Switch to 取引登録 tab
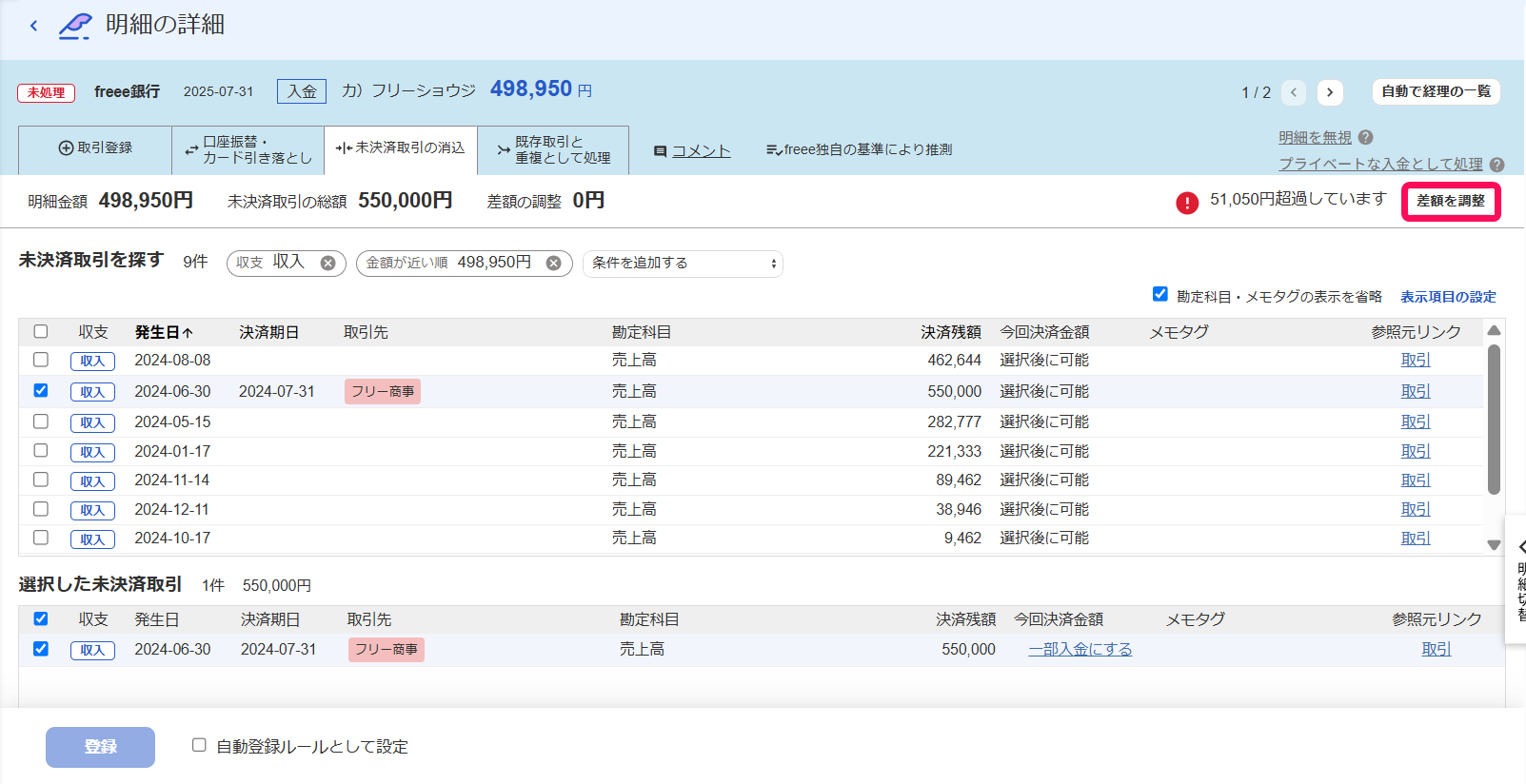1526x784 pixels. (x=95, y=148)
